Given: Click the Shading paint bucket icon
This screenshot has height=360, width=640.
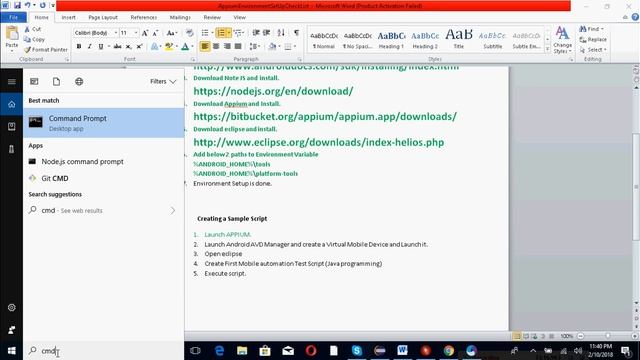Looking at the screenshot, I should click(272, 47).
